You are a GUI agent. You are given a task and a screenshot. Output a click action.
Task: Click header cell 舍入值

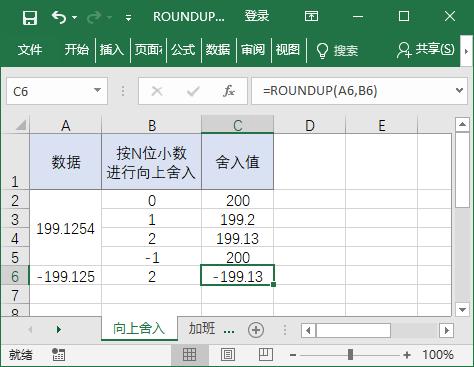(x=238, y=162)
